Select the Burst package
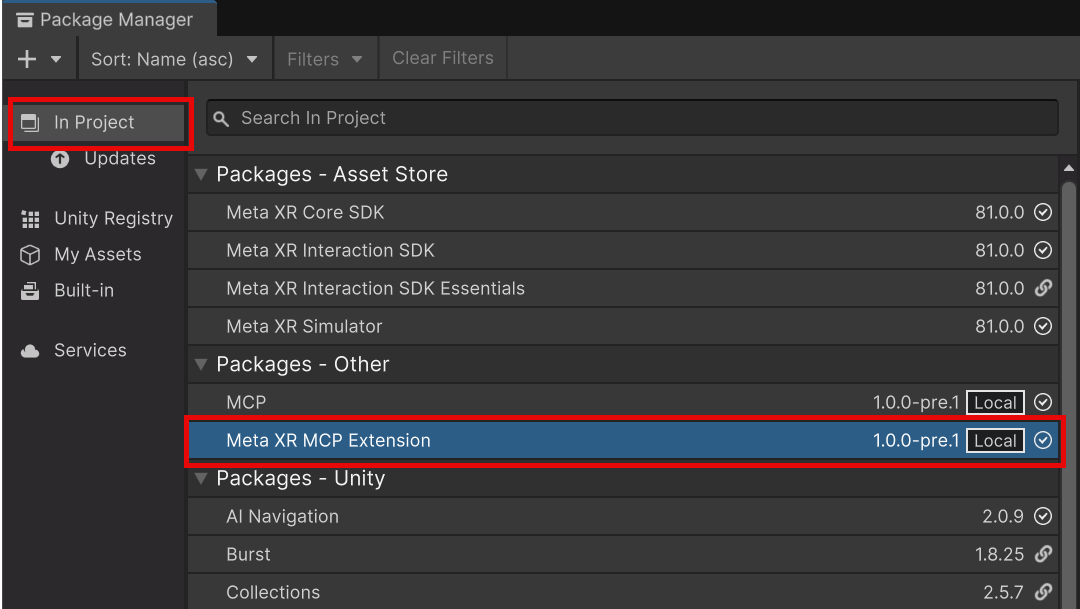Viewport: 1080px width, 609px height. coord(623,554)
